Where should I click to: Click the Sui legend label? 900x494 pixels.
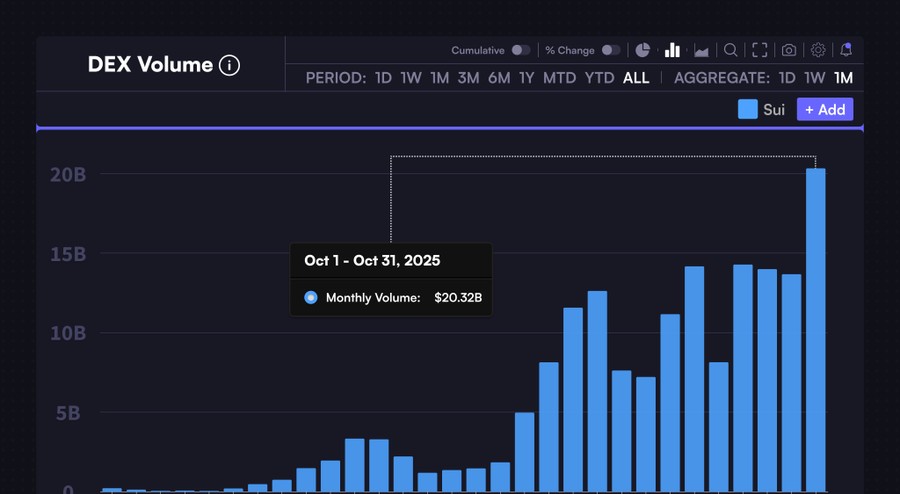click(x=774, y=110)
